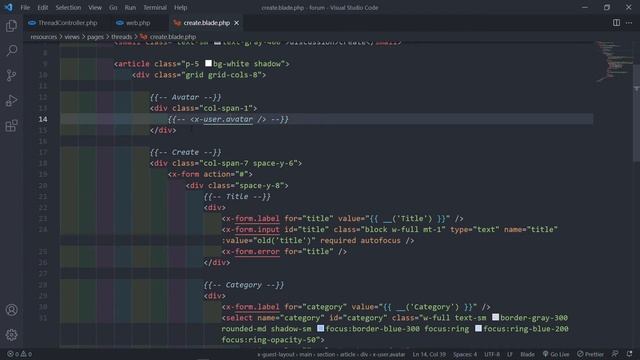
Task: Click the focus:border-blue-300 color swatch
Action: click(321, 328)
